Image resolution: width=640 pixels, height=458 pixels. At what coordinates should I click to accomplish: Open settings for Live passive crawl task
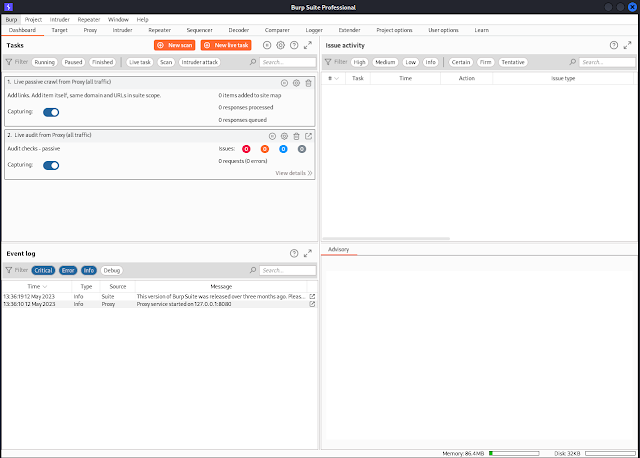click(296, 83)
